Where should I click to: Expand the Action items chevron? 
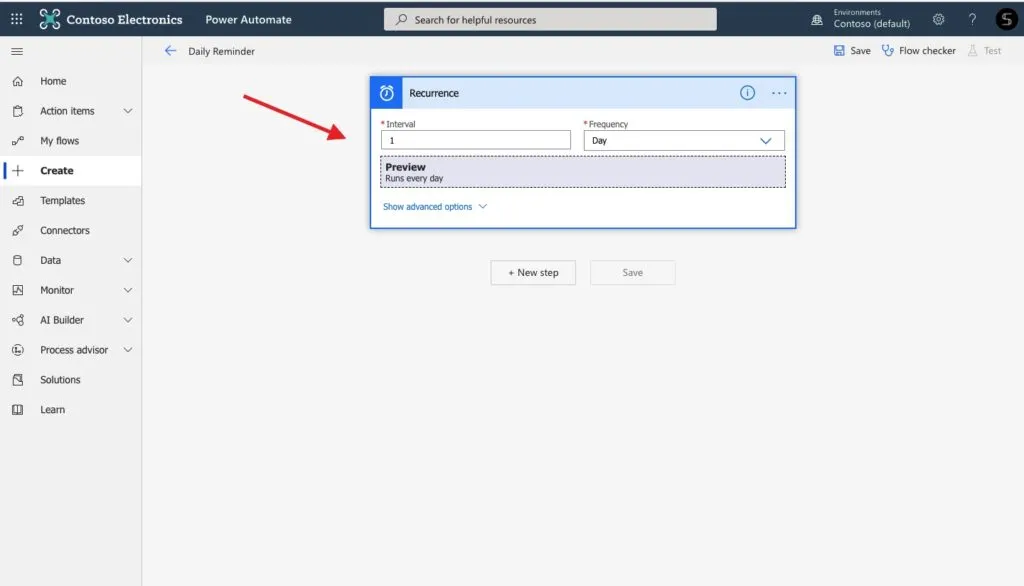pos(128,111)
